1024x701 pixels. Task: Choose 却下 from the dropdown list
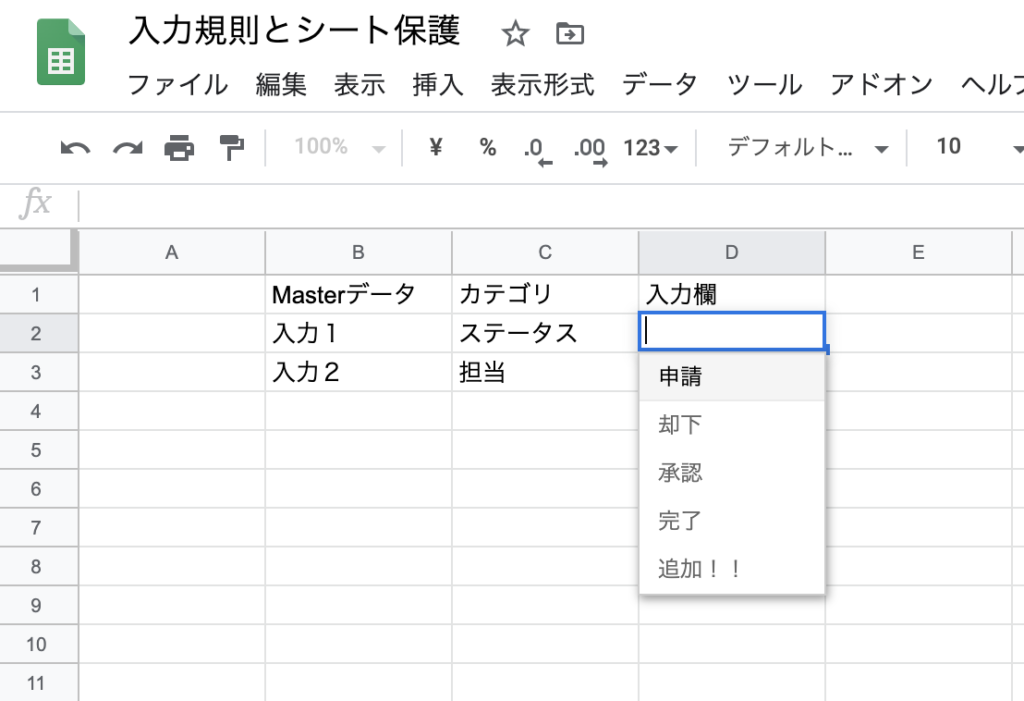point(732,425)
